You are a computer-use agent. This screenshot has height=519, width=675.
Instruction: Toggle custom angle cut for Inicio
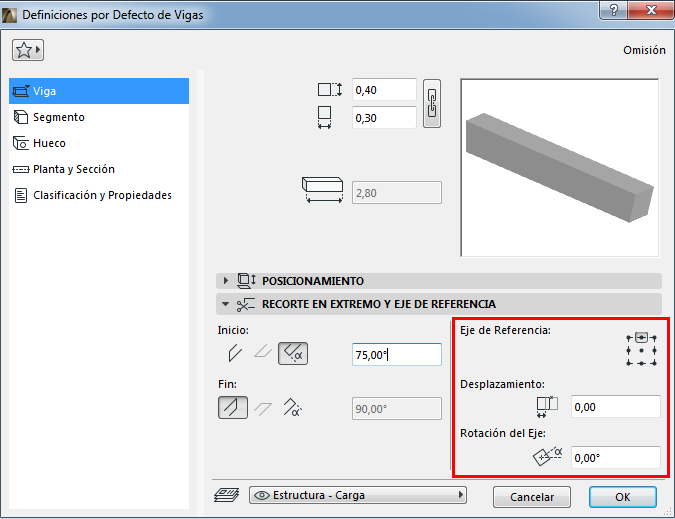pyautogui.click(x=293, y=353)
